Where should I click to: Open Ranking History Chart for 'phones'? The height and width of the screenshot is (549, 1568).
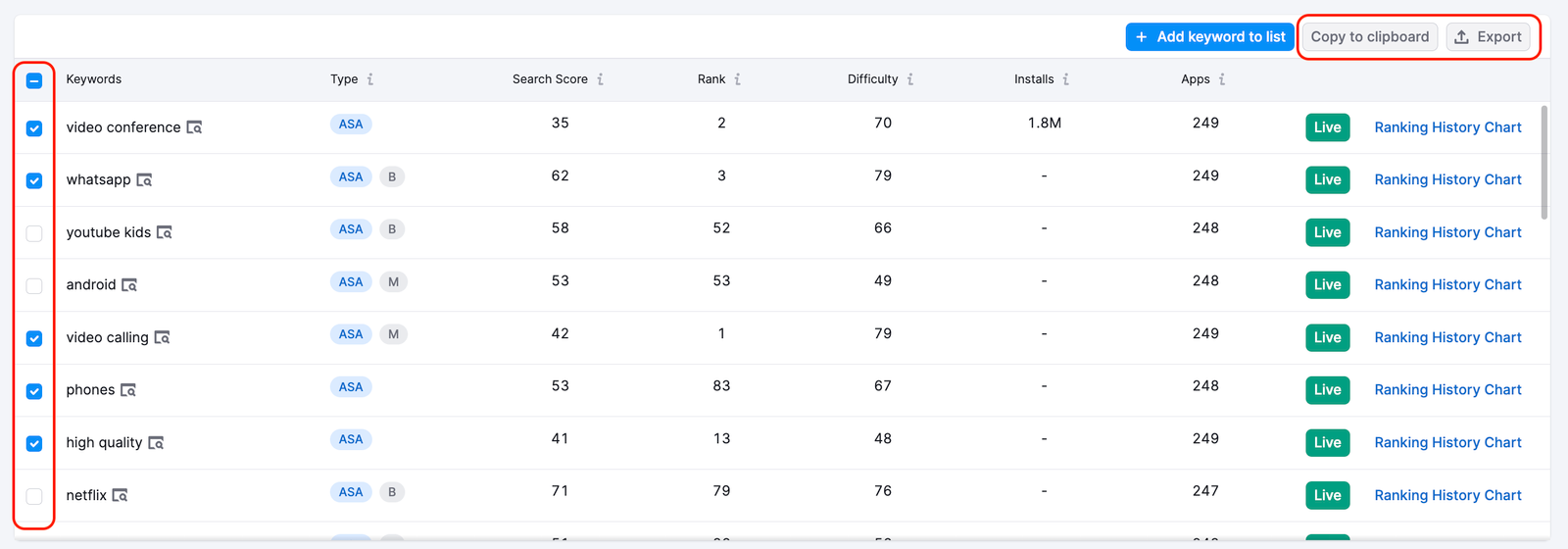click(1447, 390)
